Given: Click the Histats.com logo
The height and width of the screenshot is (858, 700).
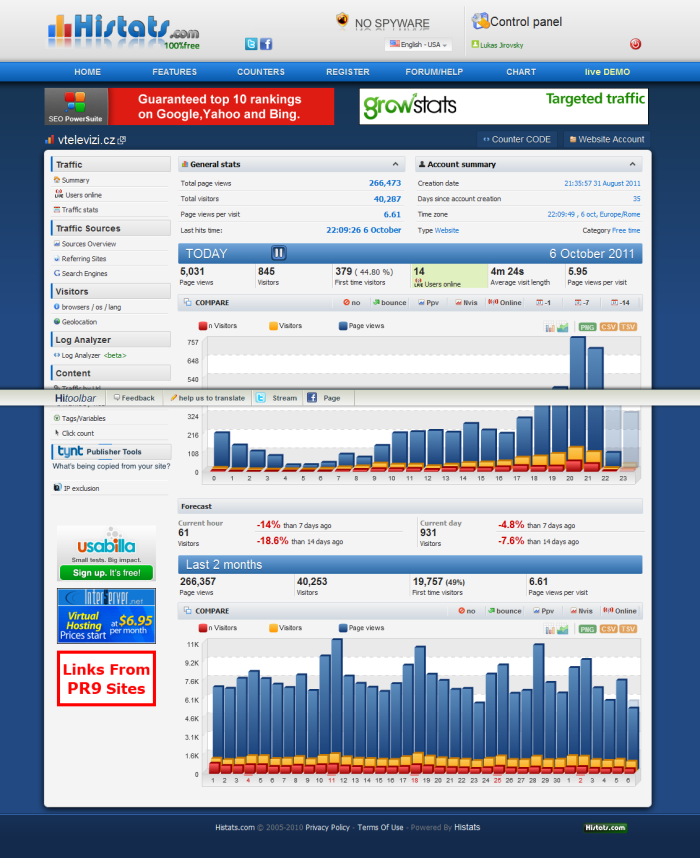Looking at the screenshot, I should click(x=123, y=32).
